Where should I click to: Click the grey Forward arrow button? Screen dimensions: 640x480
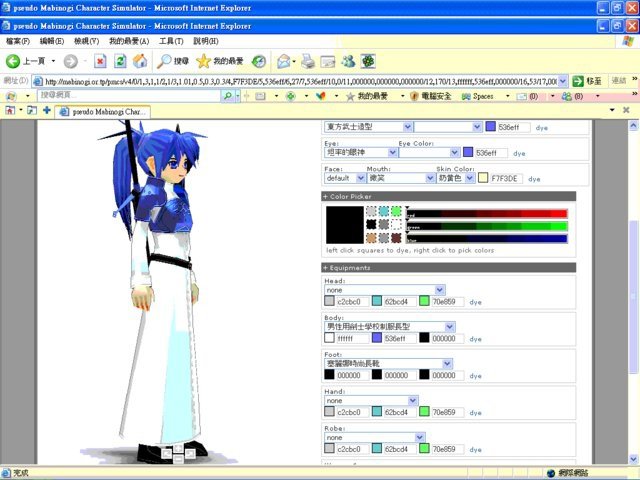click(x=71, y=61)
